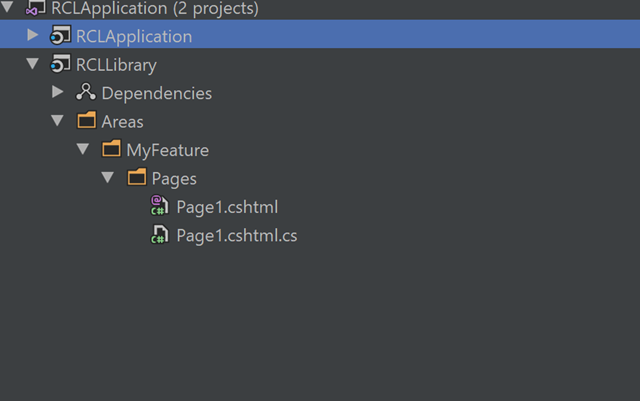Collapse the RCLApplication solution node

click(7, 7)
